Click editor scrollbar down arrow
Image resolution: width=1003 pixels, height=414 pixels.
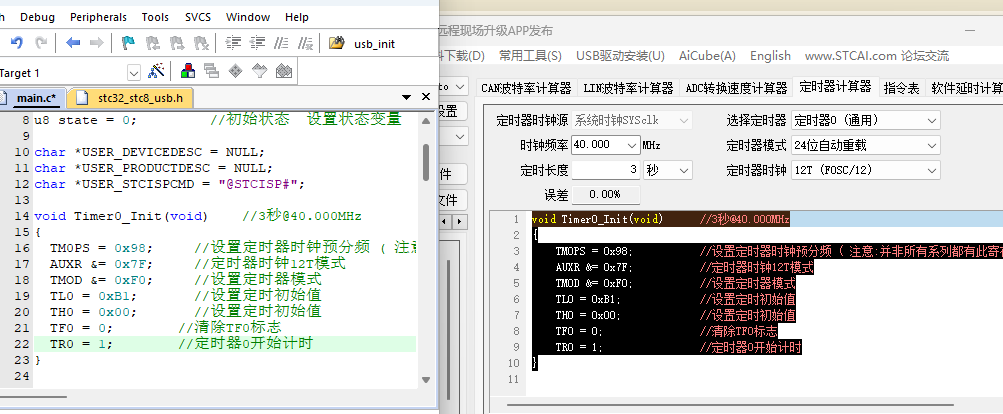click(426, 379)
